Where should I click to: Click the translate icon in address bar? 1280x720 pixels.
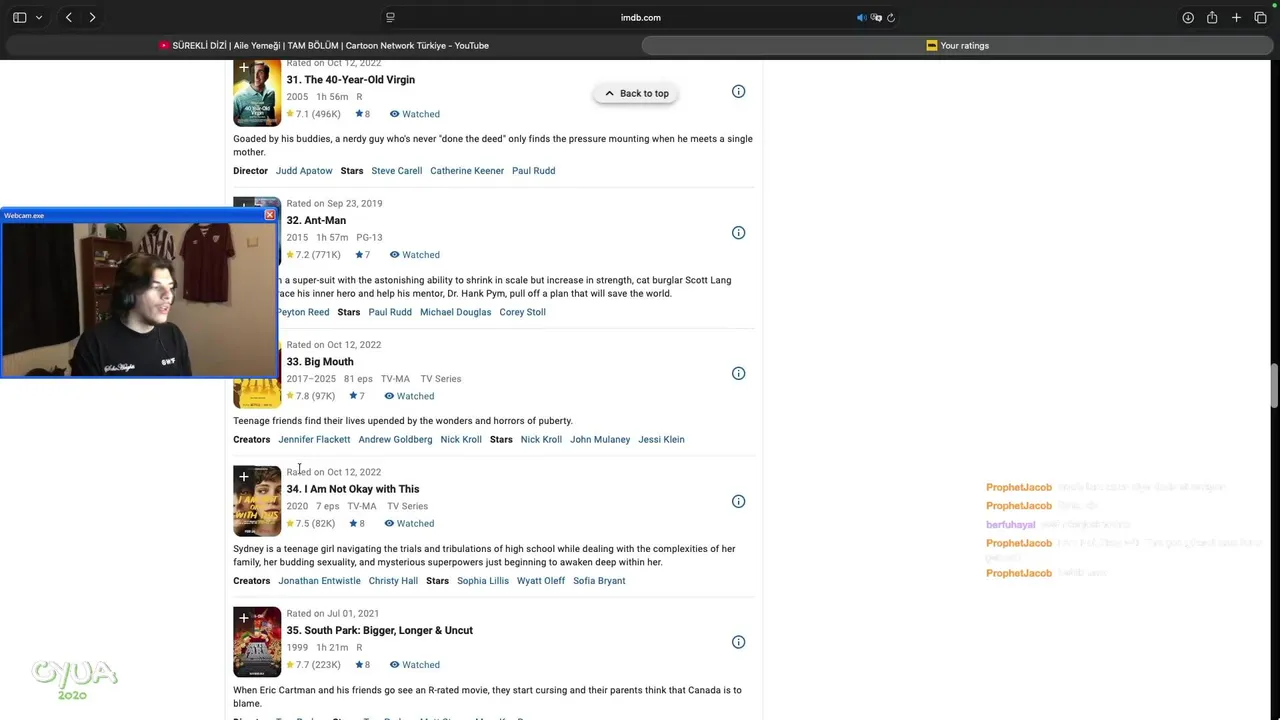(876, 17)
